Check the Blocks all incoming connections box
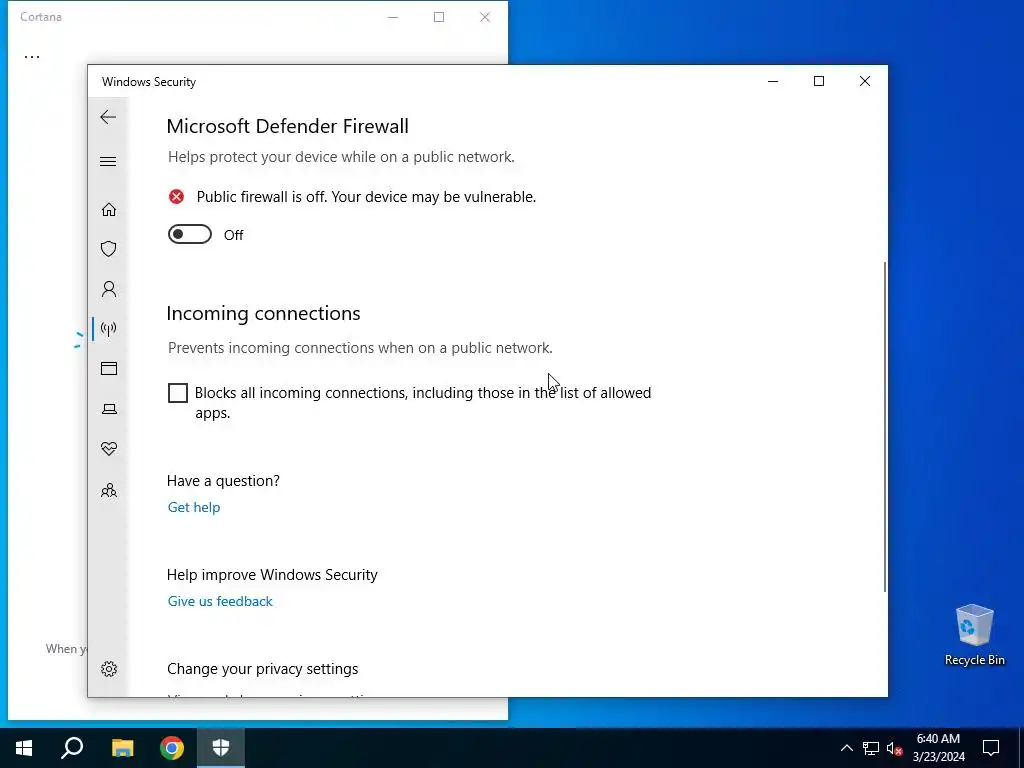The image size is (1024, 768). click(178, 392)
